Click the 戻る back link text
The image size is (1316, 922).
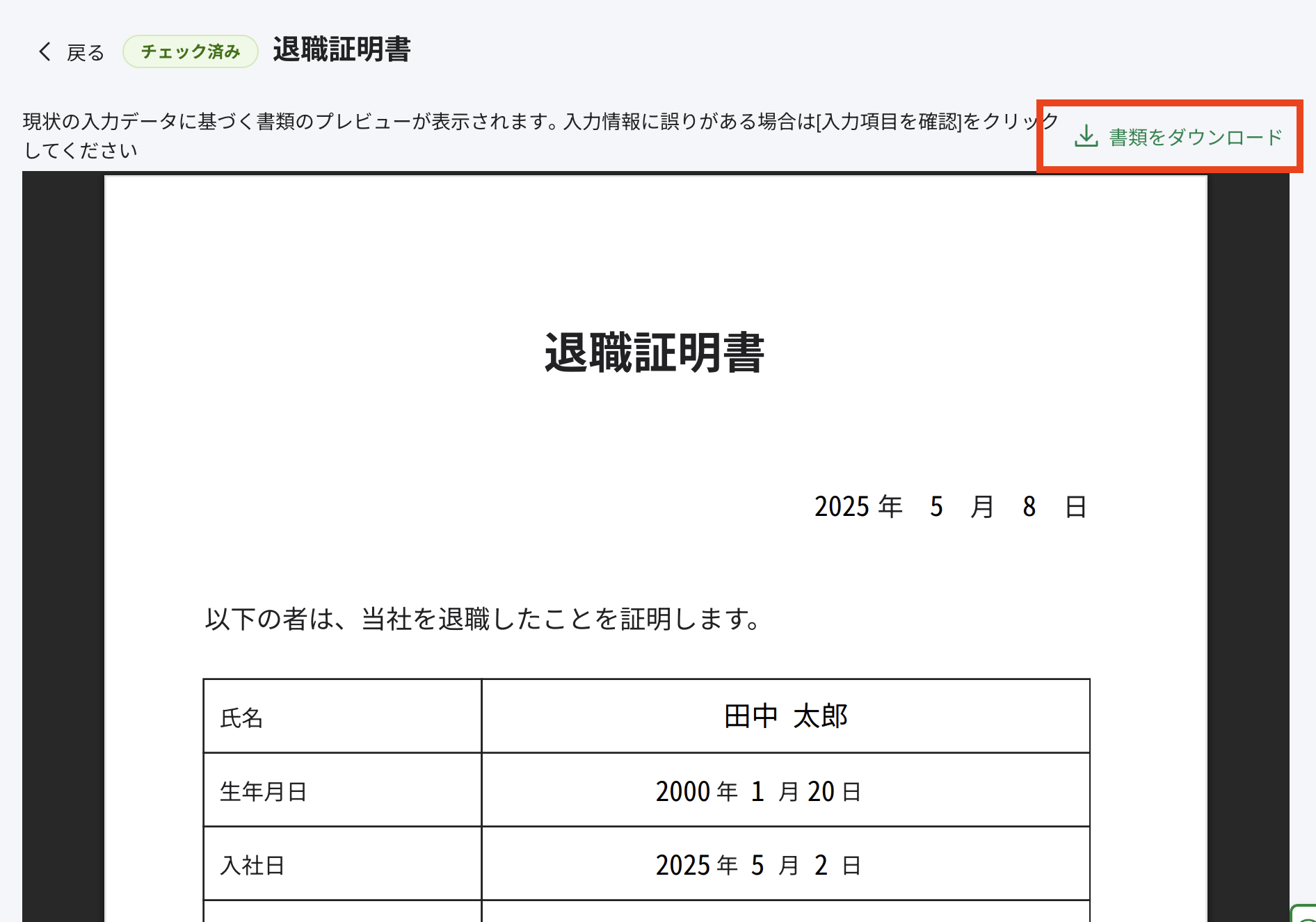[86, 52]
